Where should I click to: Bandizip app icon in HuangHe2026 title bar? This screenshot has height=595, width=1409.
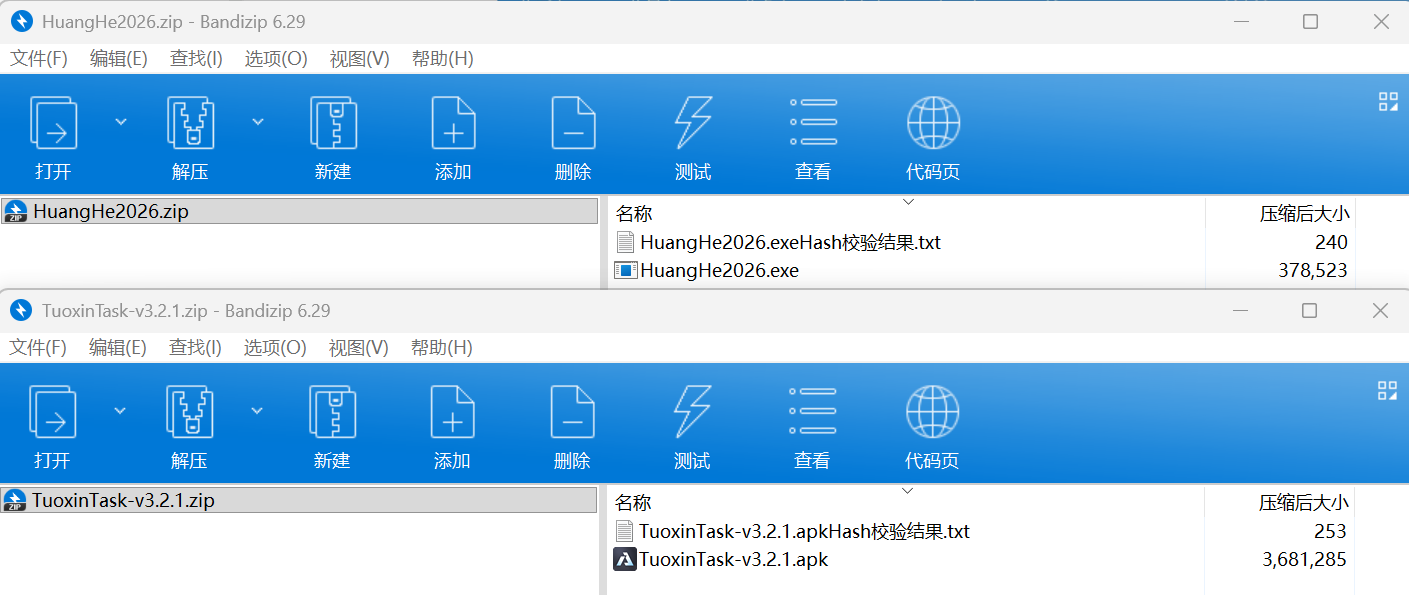point(22,21)
